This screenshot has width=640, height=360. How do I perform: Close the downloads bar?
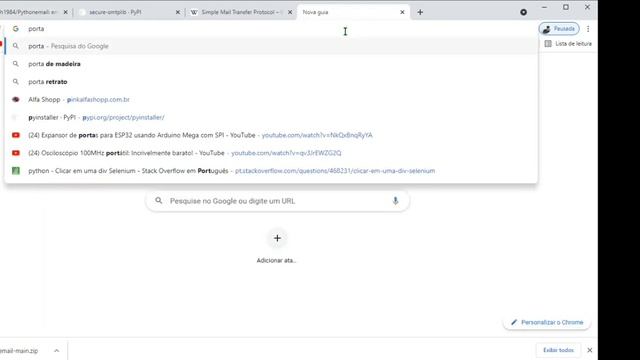(589, 350)
